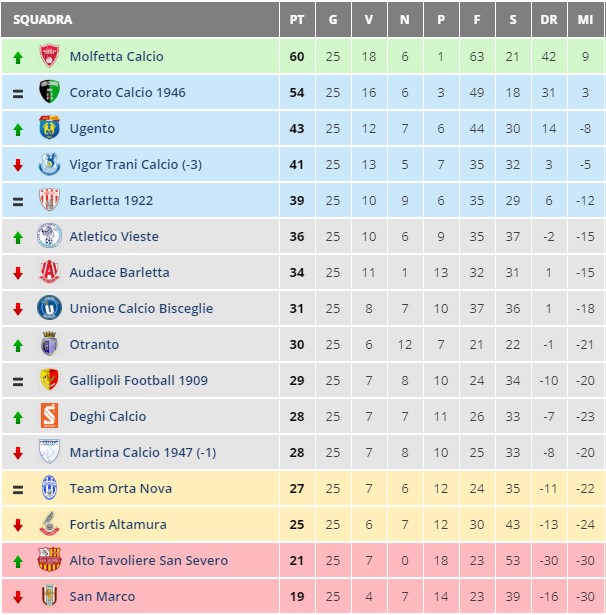Click the green up arrow beside Molfetta Calcio
Image resolution: width=606 pixels, height=615 pixels.
click(x=18, y=57)
